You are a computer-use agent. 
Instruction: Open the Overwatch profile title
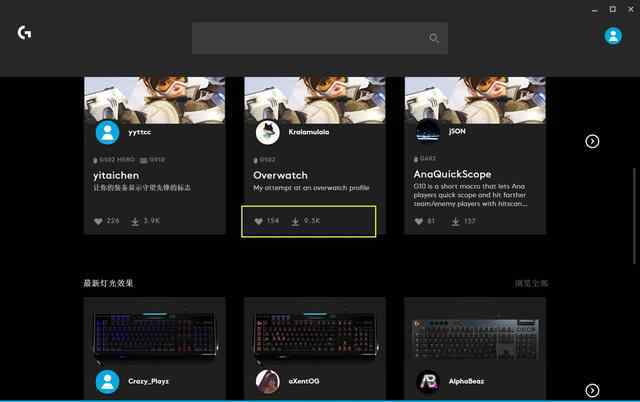click(280, 175)
